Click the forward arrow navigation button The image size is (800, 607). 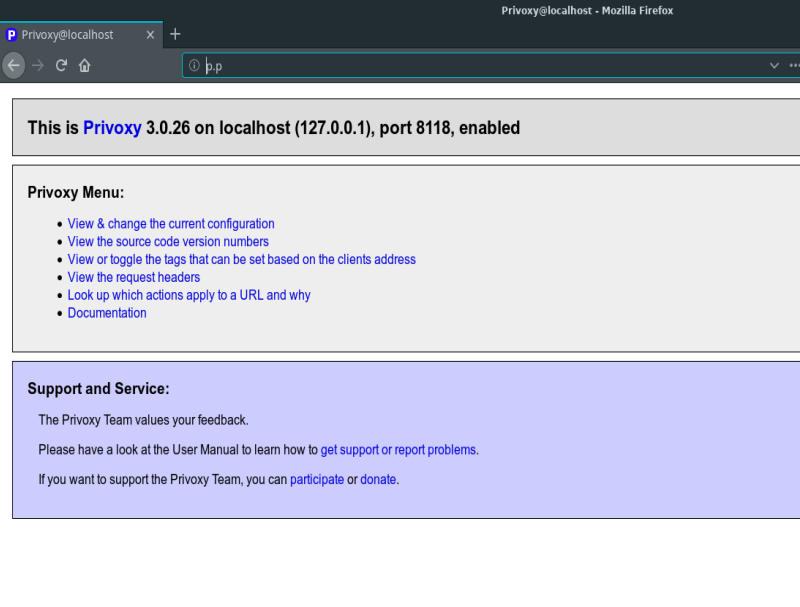(38, 66)
